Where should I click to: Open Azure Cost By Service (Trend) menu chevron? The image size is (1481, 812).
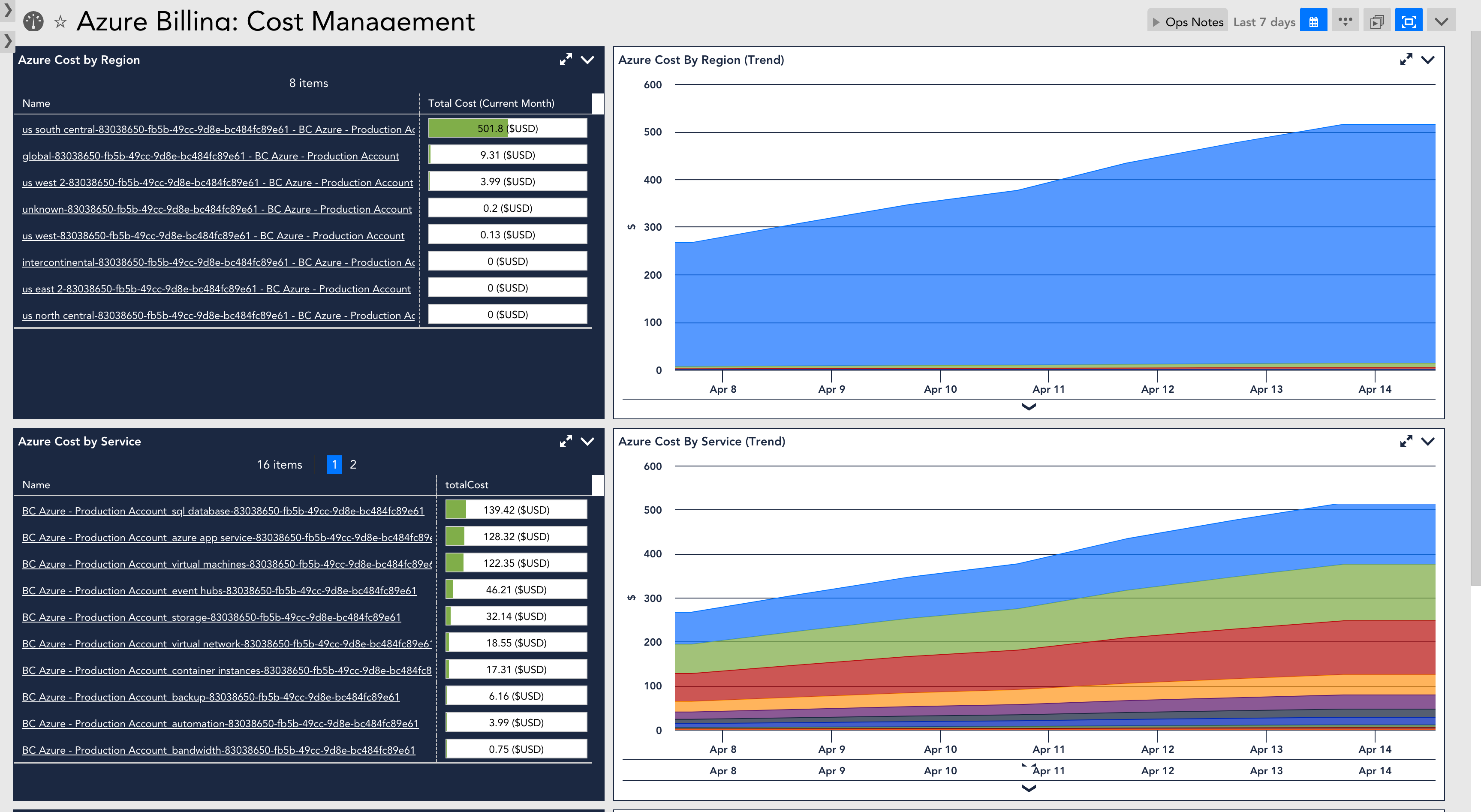(x=1427, y=441)
